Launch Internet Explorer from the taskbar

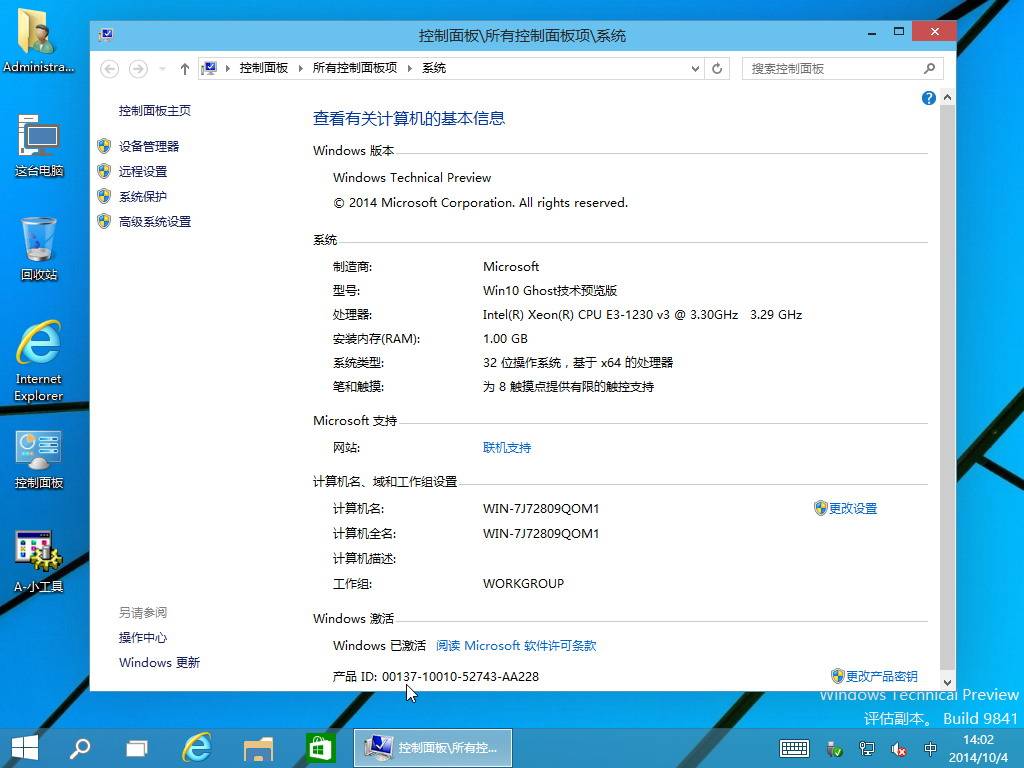[x=197, y=747]
